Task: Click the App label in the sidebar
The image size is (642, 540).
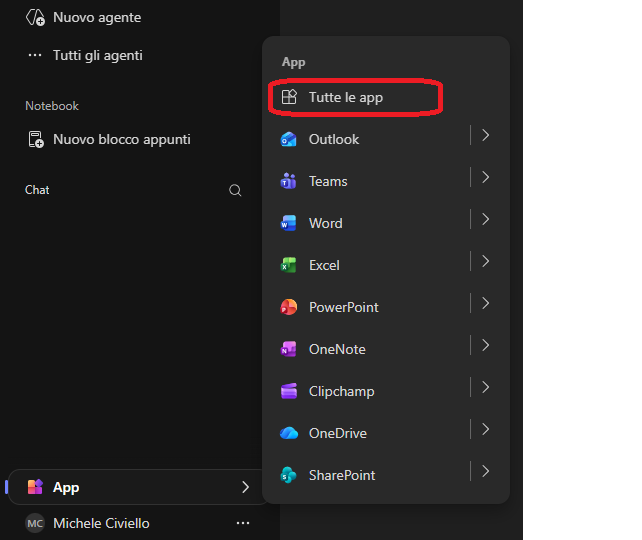Action: coord(66,488)
